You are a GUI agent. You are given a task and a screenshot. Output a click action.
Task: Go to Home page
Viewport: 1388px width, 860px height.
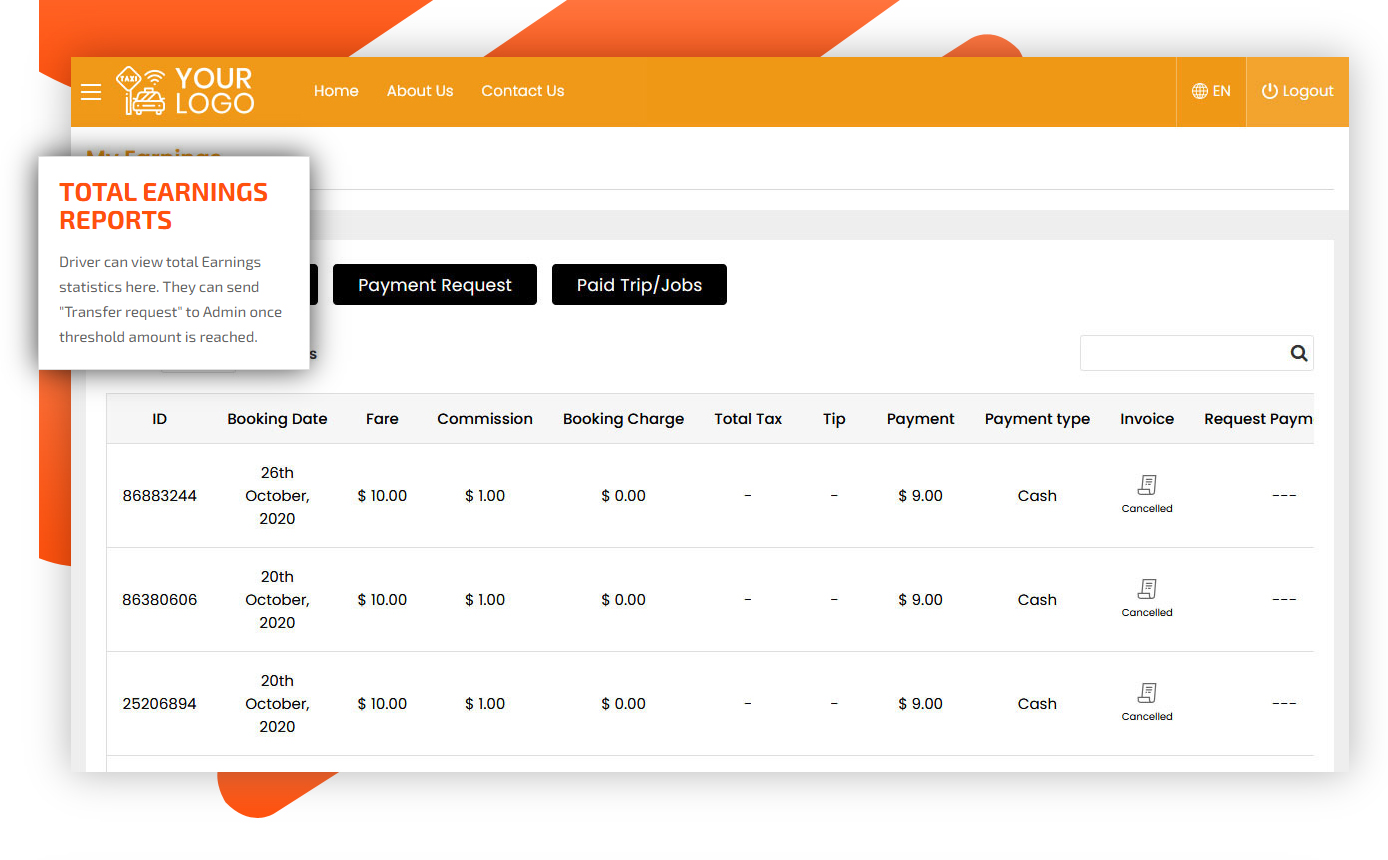point(336,91)
